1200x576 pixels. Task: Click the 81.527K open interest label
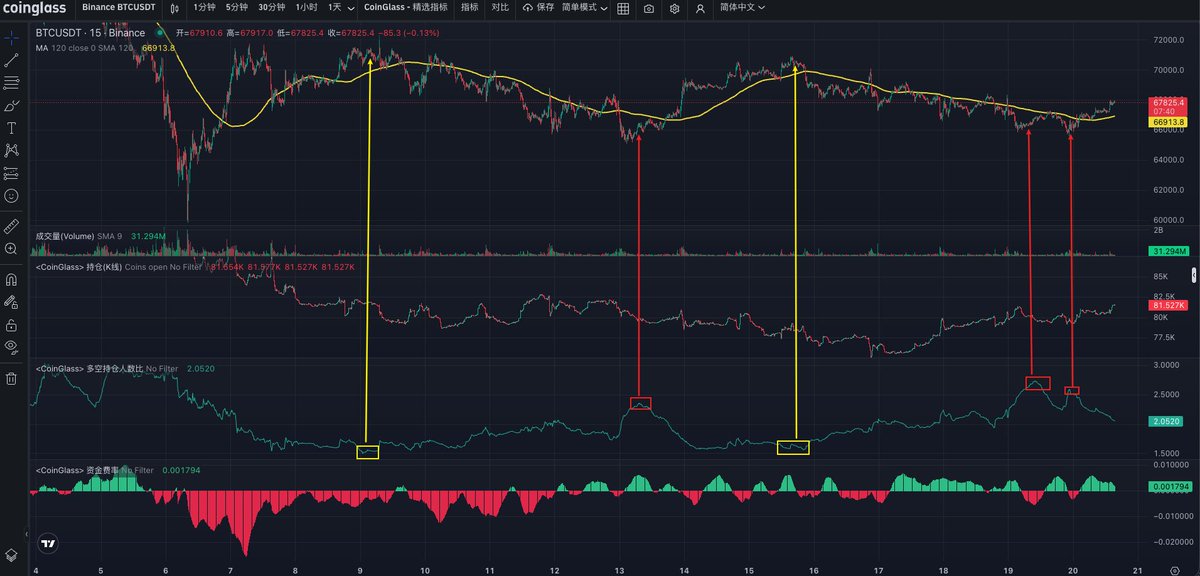pyautogui.click(x=1168, y=305)
